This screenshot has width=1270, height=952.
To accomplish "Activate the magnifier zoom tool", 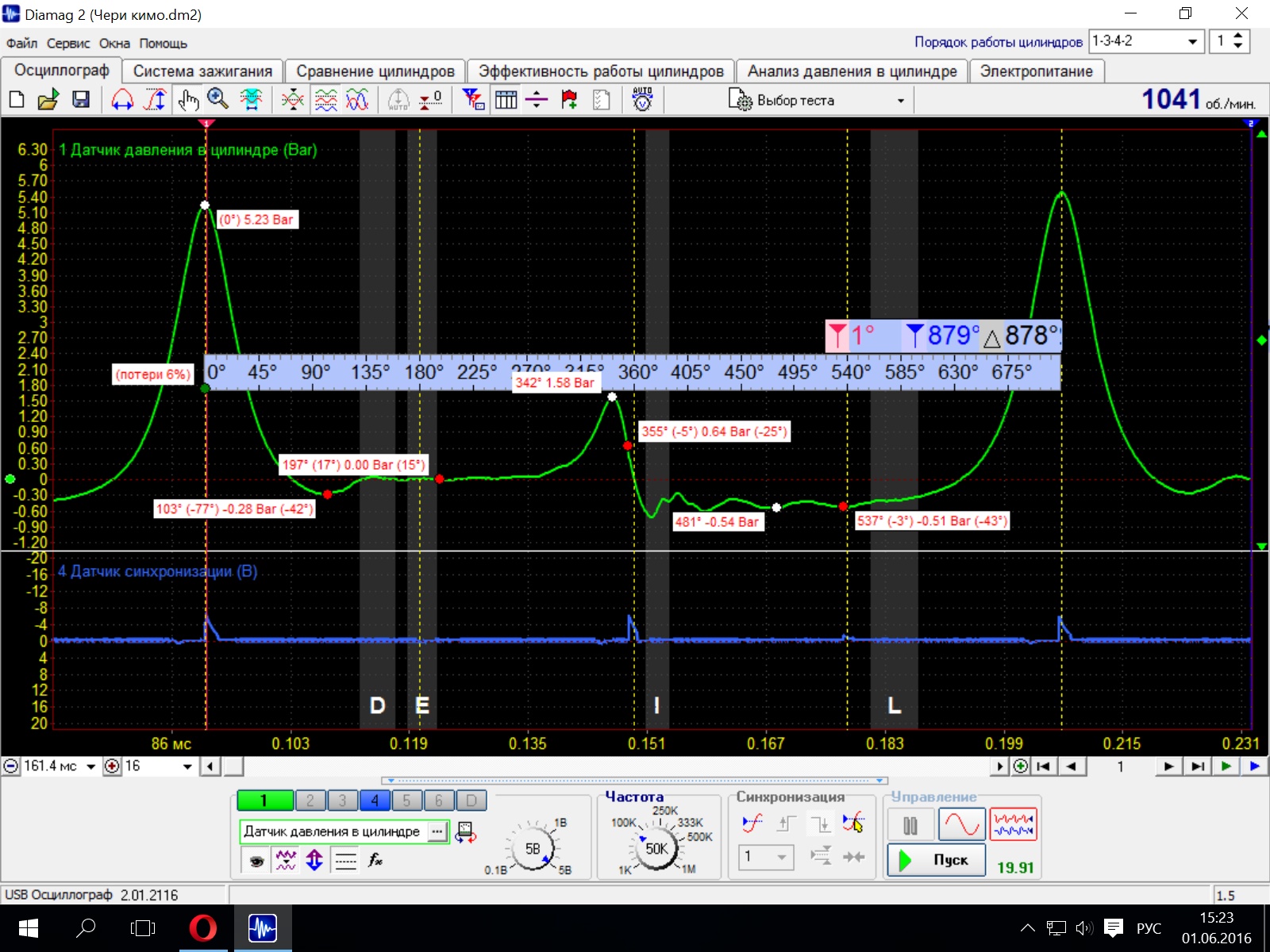I will (x=218, y=100).
